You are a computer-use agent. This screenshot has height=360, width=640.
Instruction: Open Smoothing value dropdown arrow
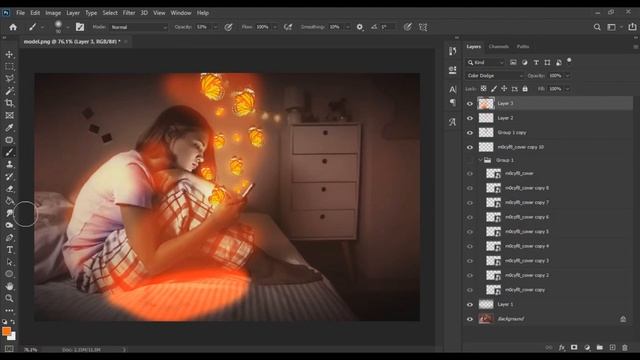[348, 27]
